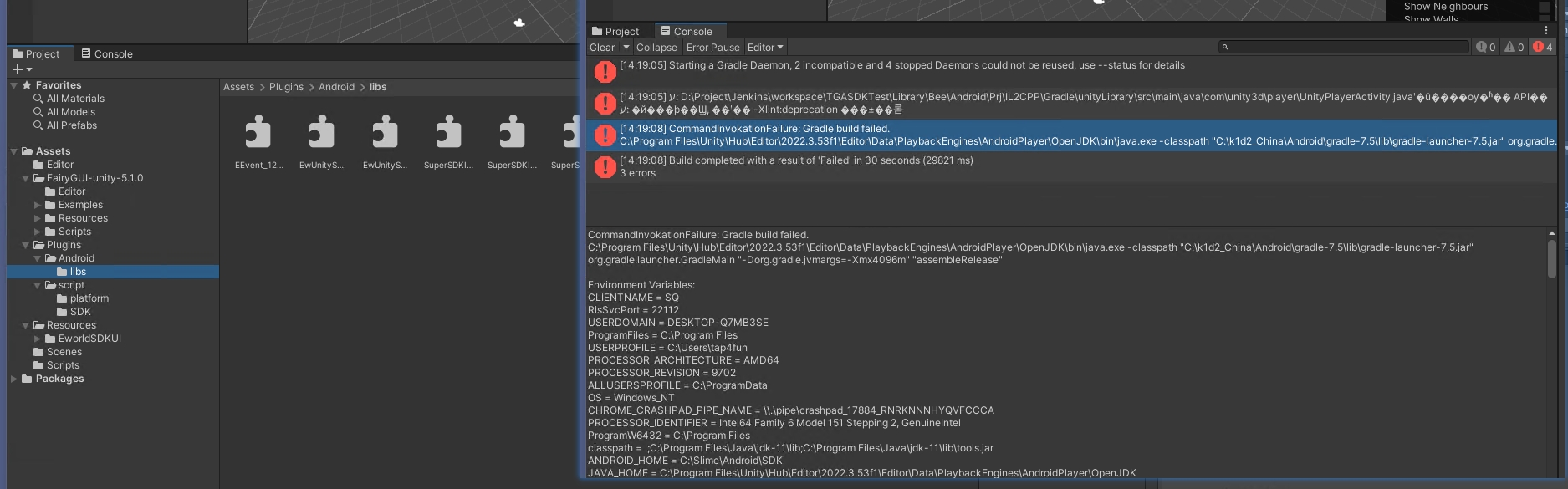Toggle Error Pause in the Console
Image resolution: width=1568 pixels, height=489 pixels.
click(712, 48)
